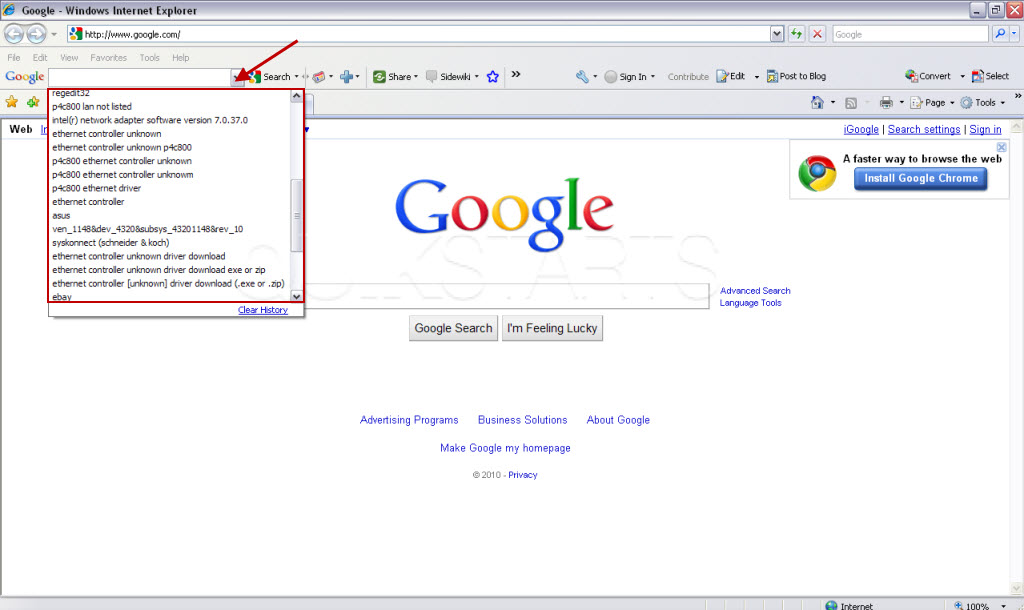1024x610 pixels.
Task: Click the Home house icon
Action: tap(817, 103)
